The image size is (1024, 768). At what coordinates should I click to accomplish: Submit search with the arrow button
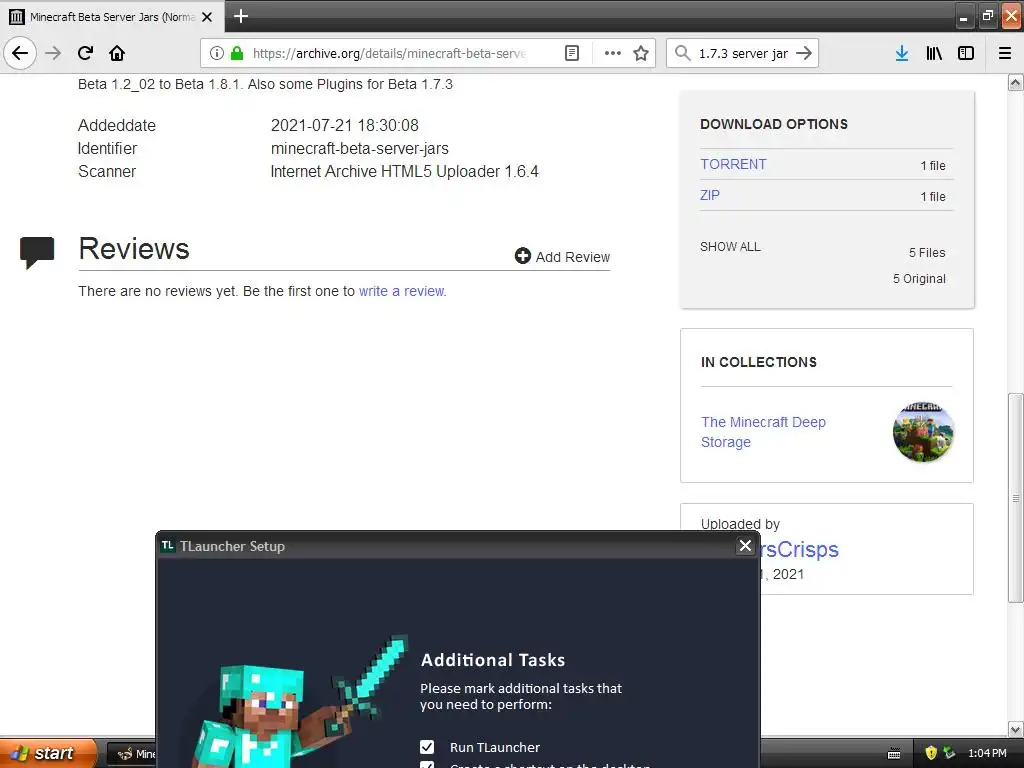805,53
